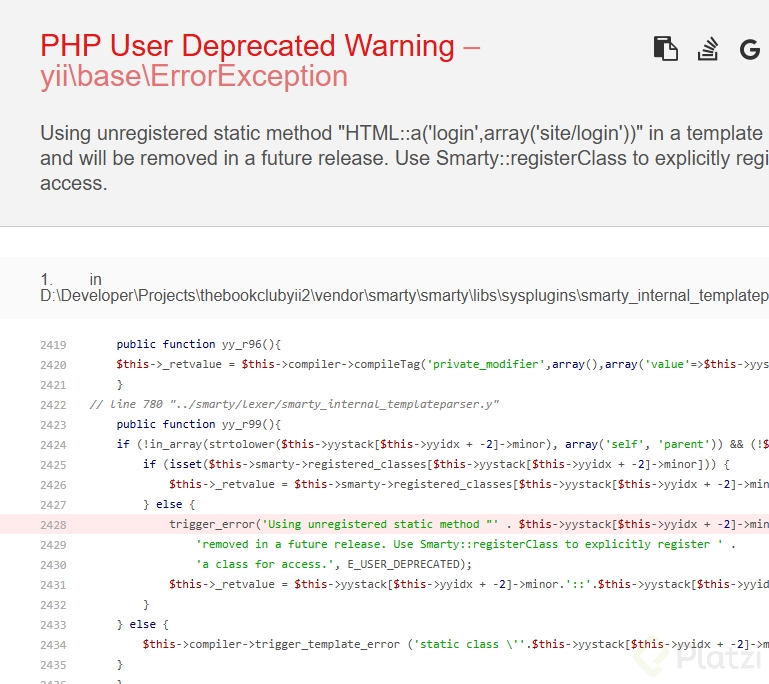Click the smarty_internal_templateparser.y comment
The height and width of the screenshot is (684, 769).
(x=294, y=404)
